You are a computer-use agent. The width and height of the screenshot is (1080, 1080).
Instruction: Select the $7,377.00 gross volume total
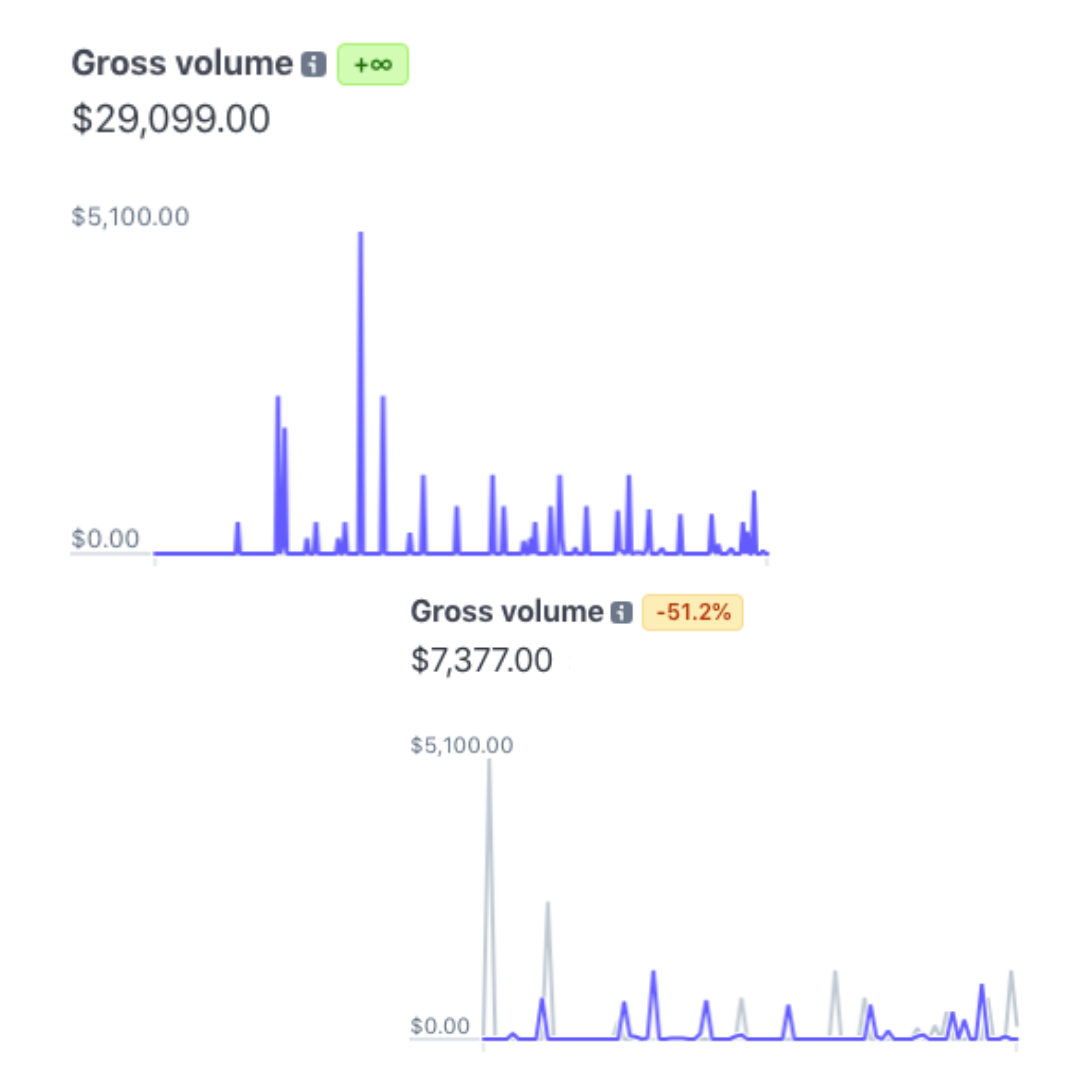coord(481,661)
